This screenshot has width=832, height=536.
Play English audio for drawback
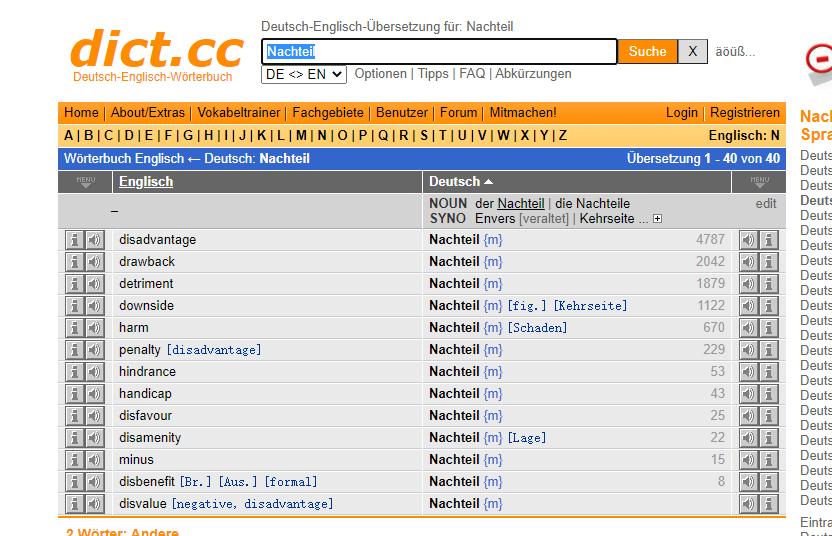(x=95, y=262)
